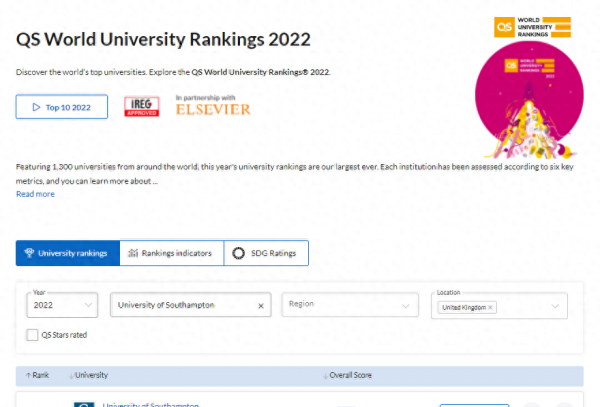Open the Year 2022 dropdown
This screenshot has width=600, height=407.
coord(62,305)
